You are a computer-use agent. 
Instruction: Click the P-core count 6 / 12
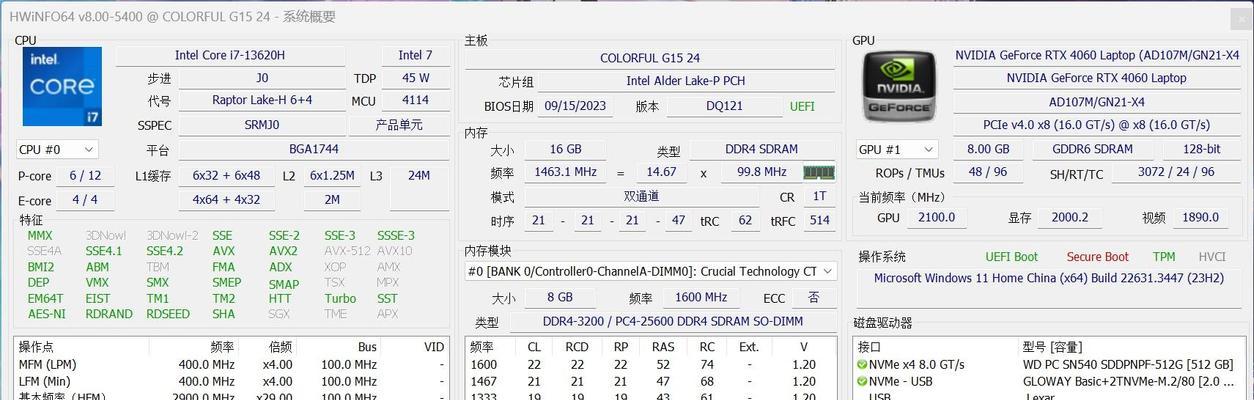(85, 175)
